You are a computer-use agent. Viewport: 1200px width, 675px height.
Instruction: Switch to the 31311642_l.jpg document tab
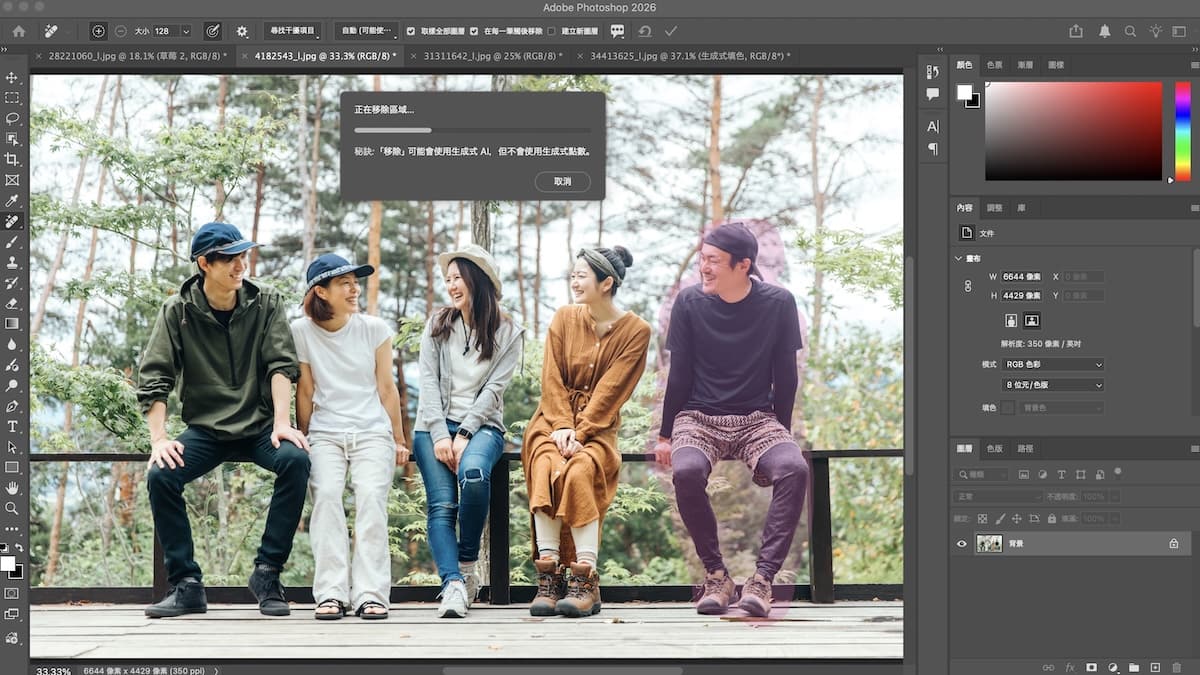point(492,56)
